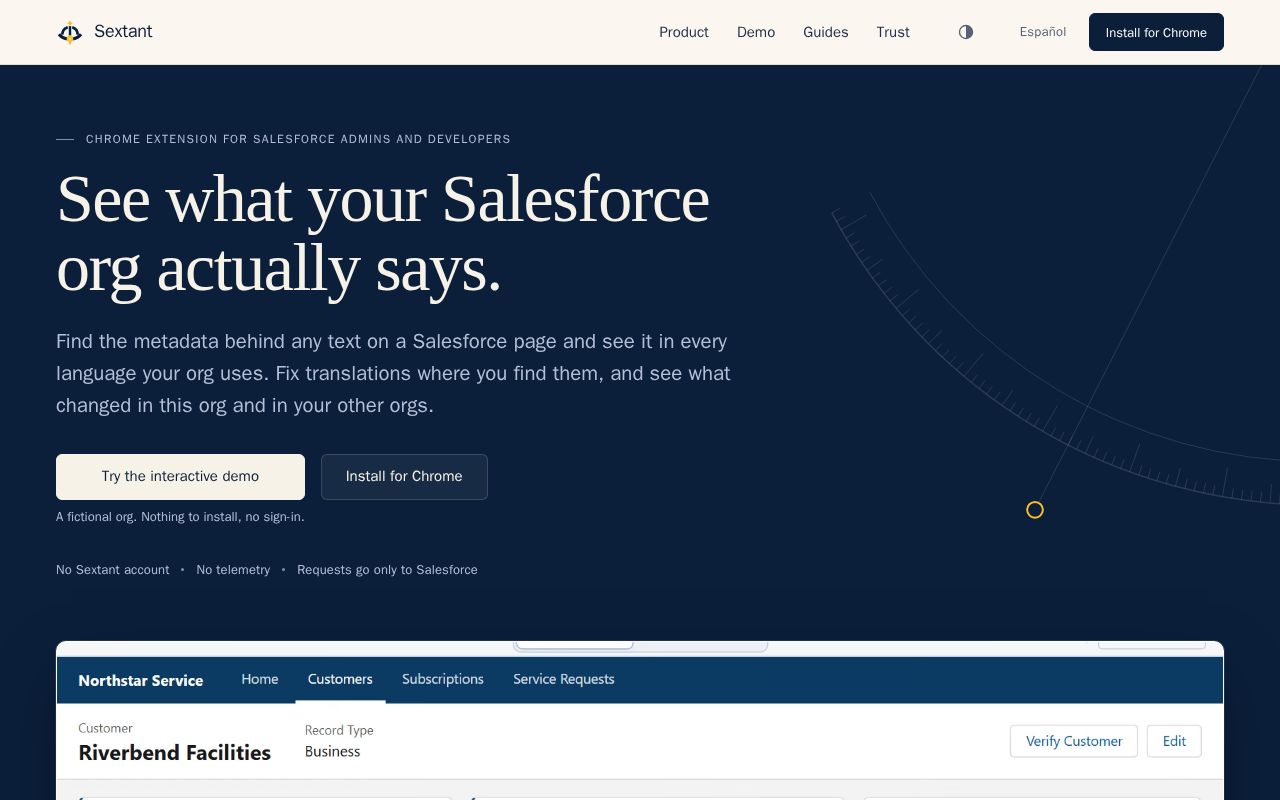Click the Business record type value
Viewport: 1280px width, 800px height.
pos(333,752)
